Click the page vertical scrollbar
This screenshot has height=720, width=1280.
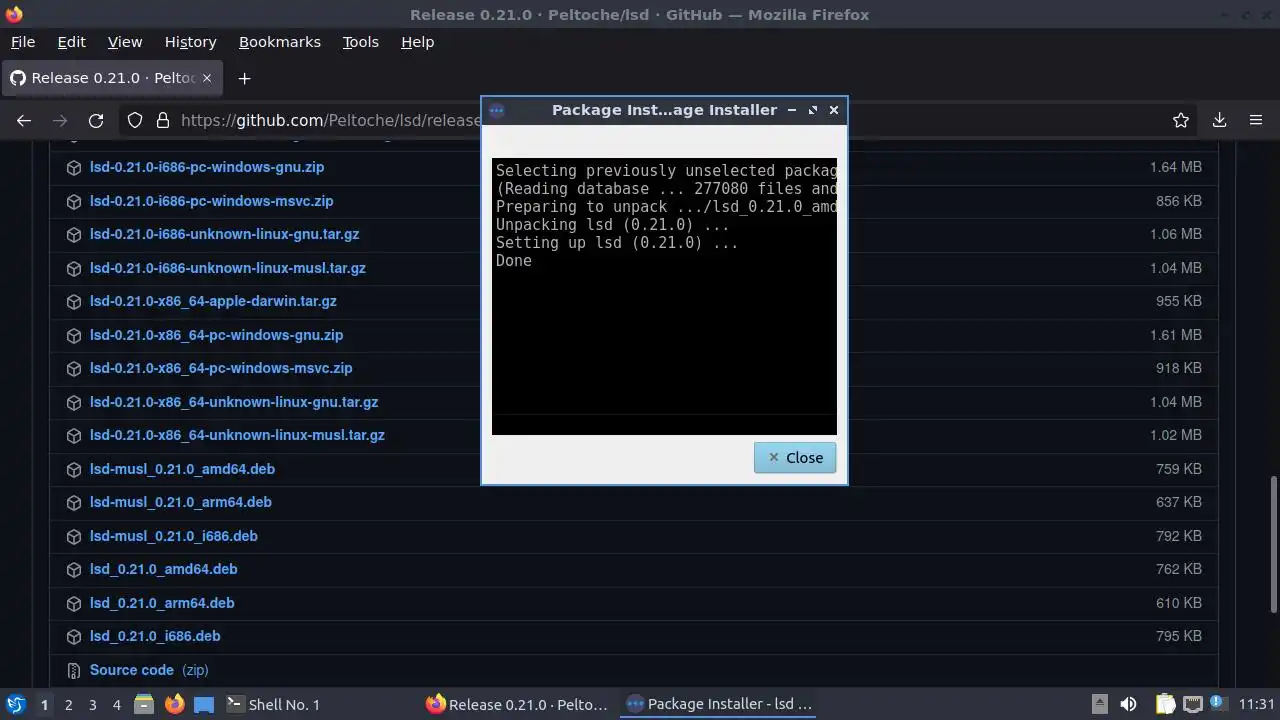click(1273, 545)
